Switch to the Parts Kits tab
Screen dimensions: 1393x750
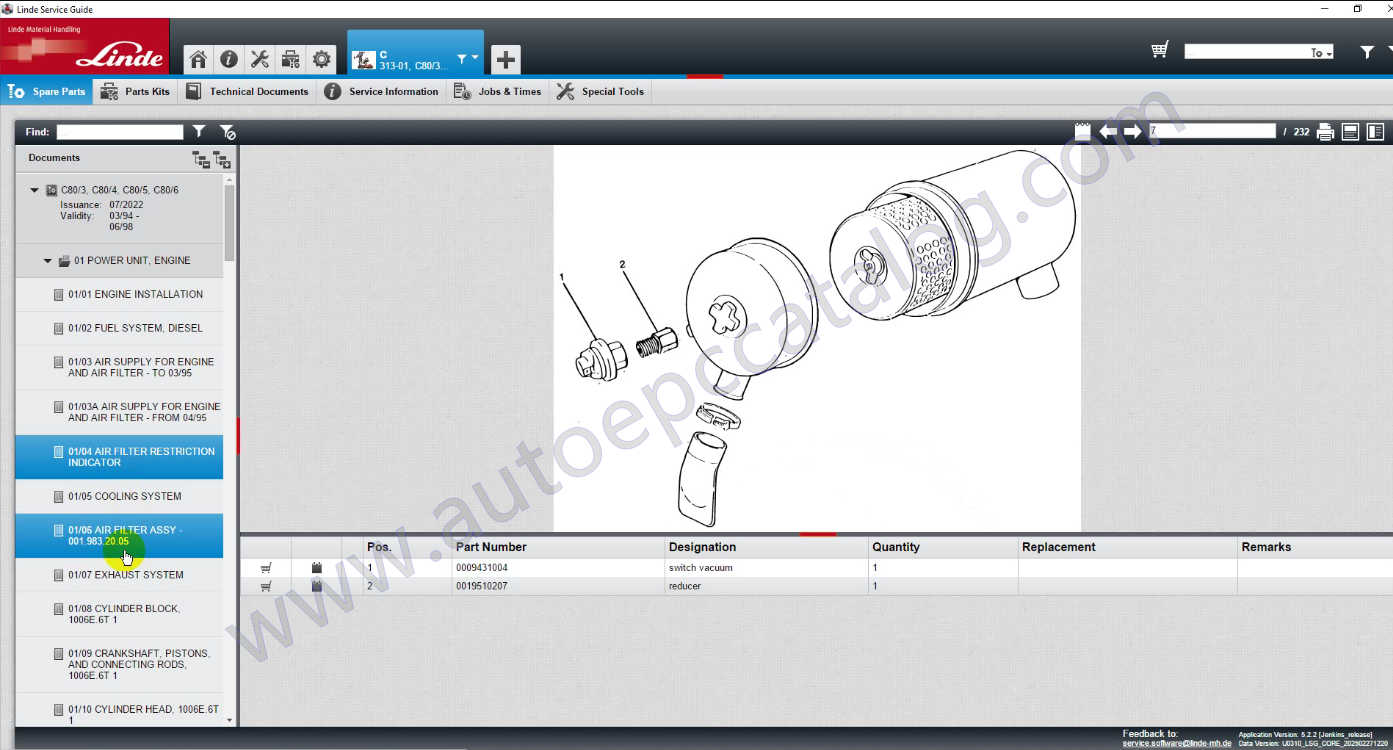(x=135, y=92)
